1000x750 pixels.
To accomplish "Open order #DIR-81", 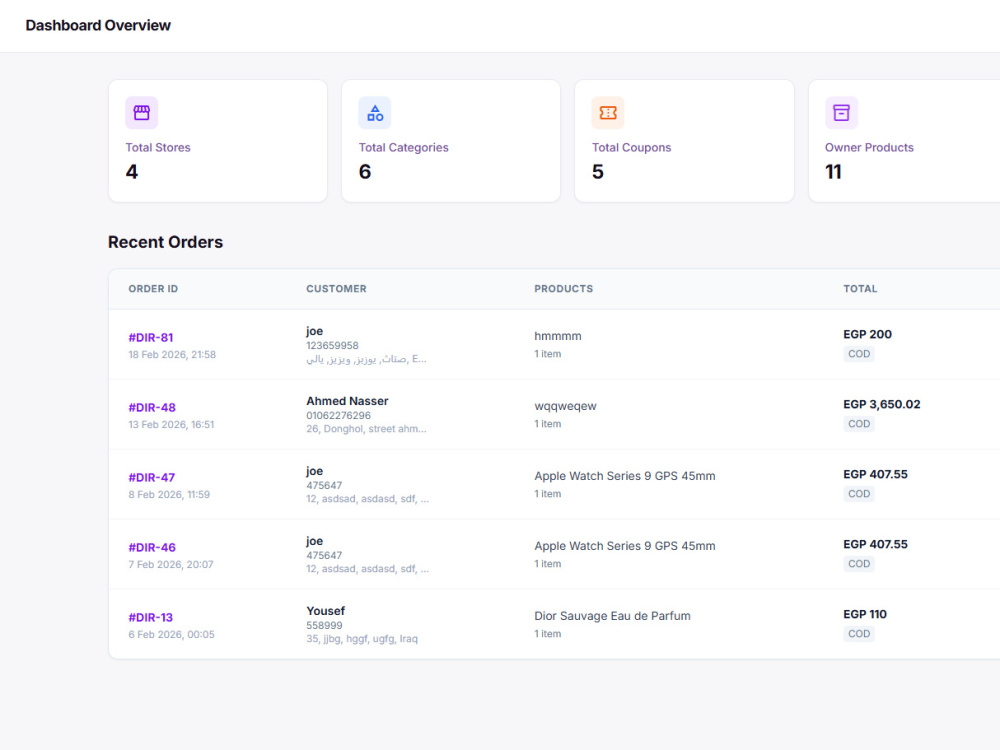I will click(151, 337).
